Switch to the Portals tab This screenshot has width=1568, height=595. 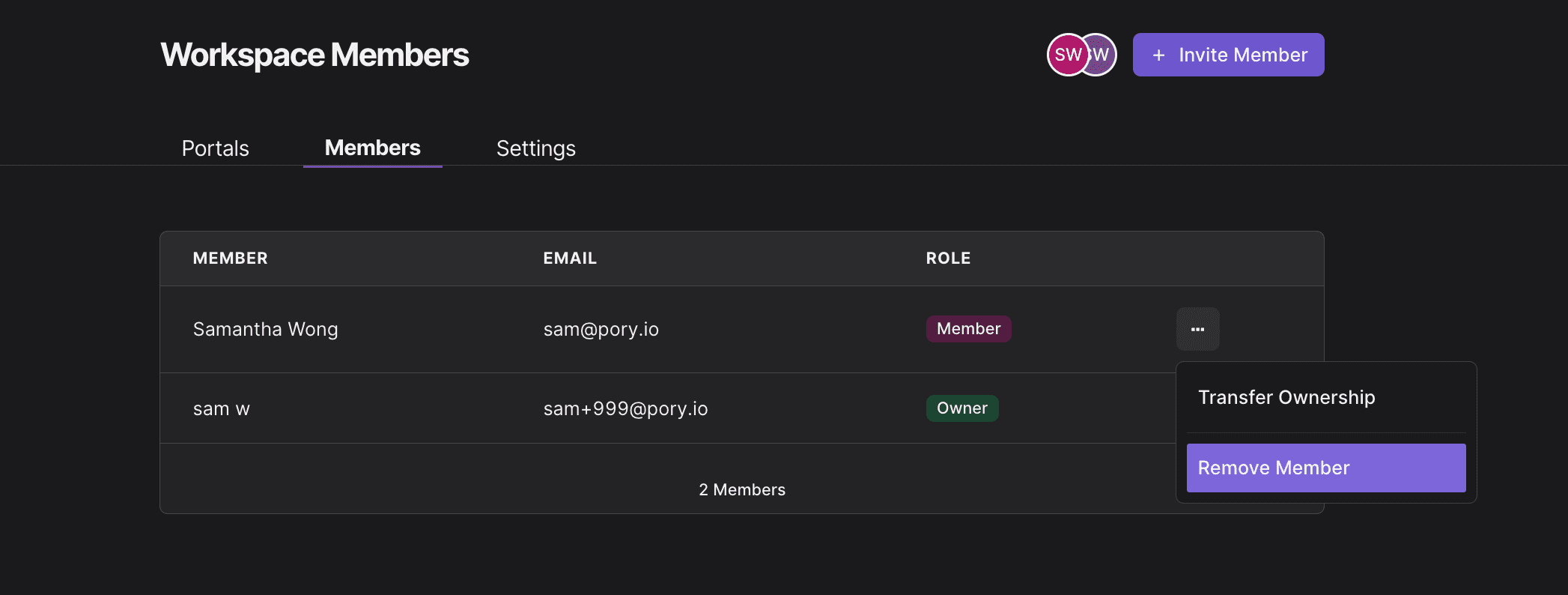tap(216, 148)
